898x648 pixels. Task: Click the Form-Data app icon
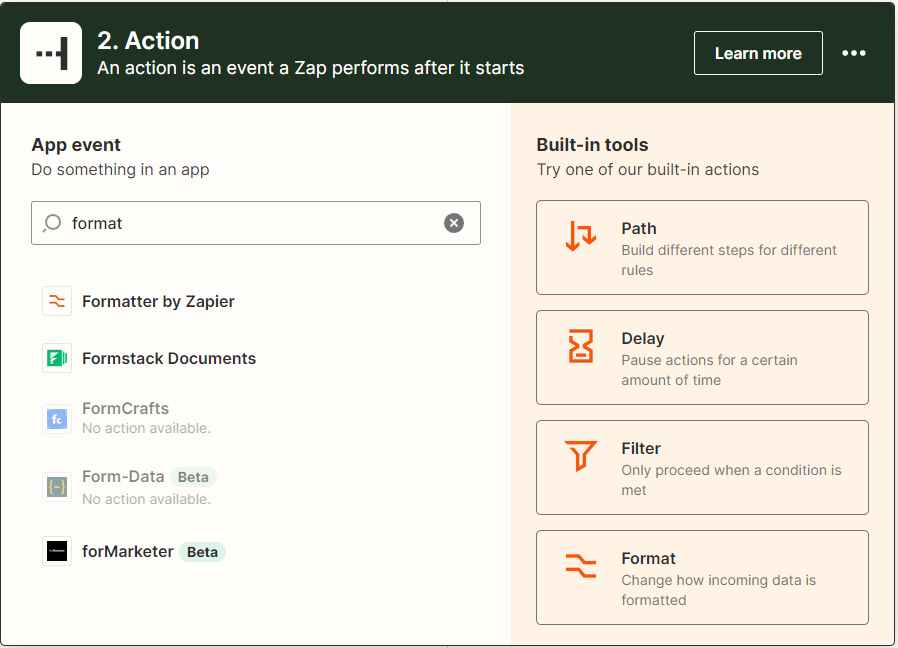click(x=57, y=487)
